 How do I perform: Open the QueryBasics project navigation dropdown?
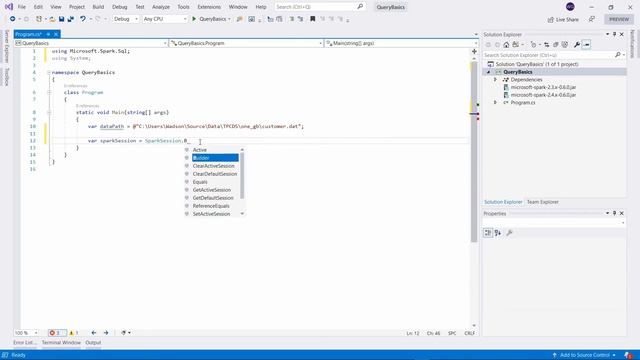coord(91,43)
